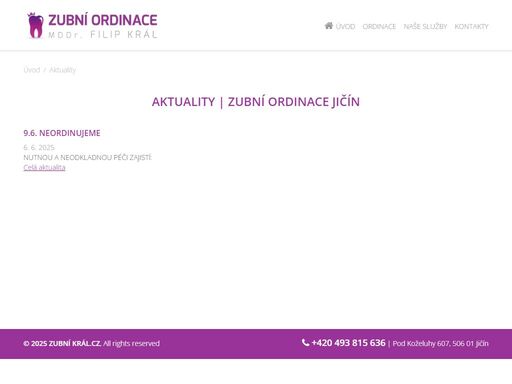Click the MDDr. Filip Král logo subtitle

(x=103, y=34)
